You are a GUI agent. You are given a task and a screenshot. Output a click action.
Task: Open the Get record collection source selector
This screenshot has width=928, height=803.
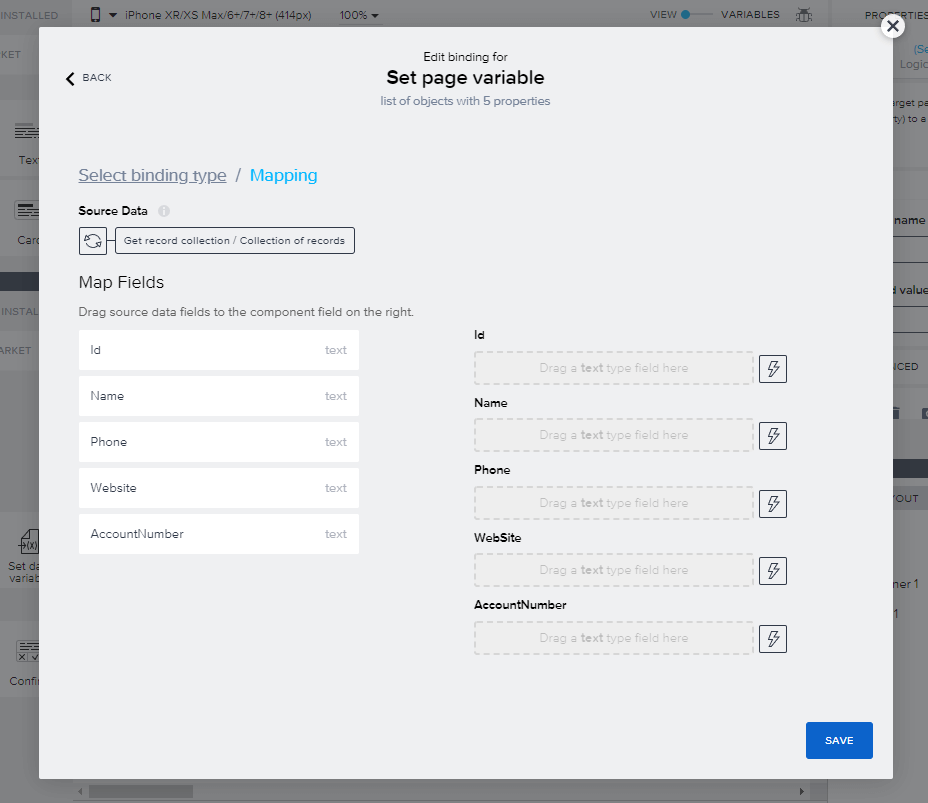(x=235, y=240)
